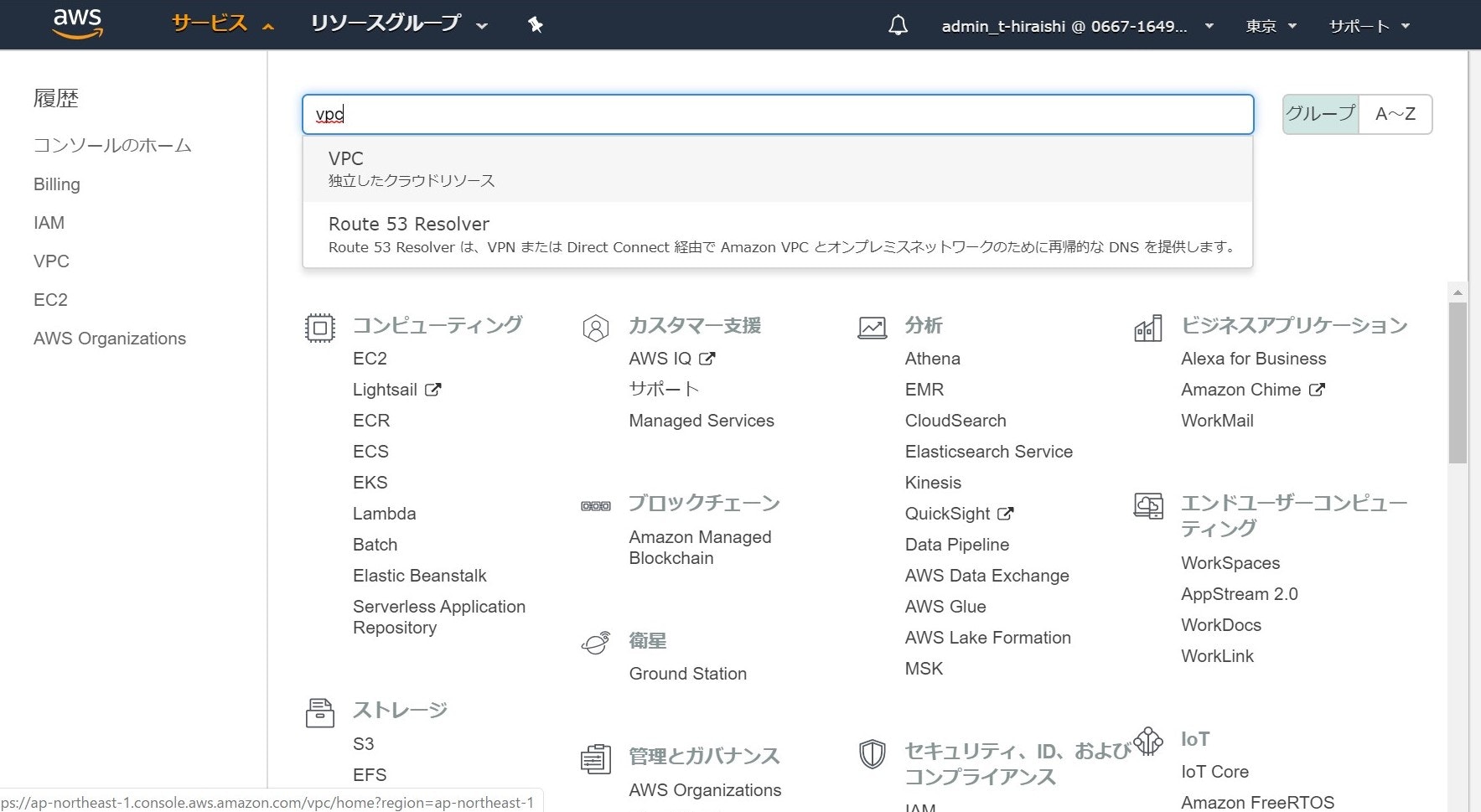
Task: Open CloudSearch service
Action: (x=955, y=421)
